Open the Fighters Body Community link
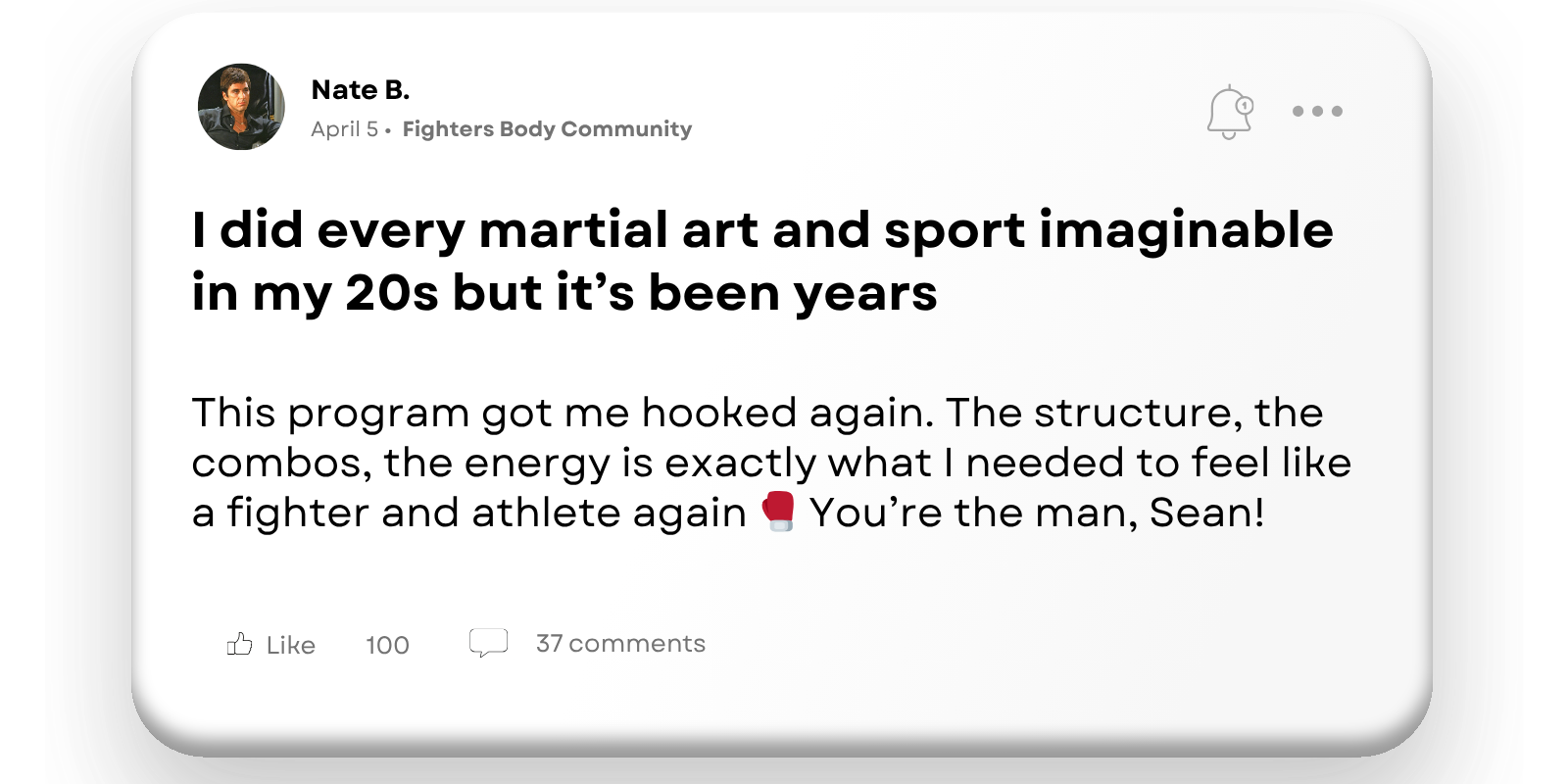 [x=547, y=129]
